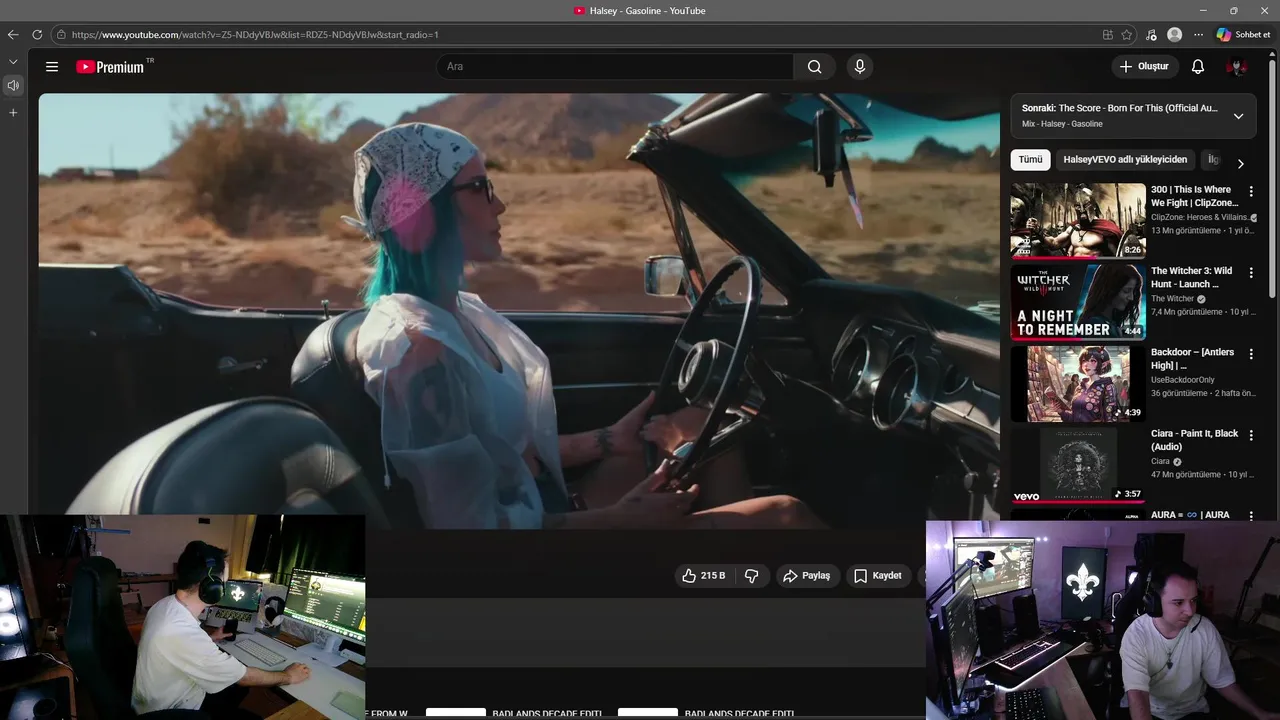This screenshot has height=720, width=1280.
Task: Click the Halsey Gasoline video player
Action: (x=519, y=310)
